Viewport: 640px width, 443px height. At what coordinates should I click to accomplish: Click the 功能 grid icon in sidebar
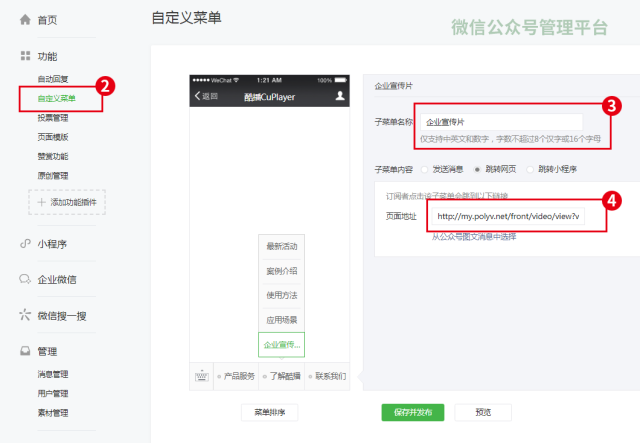(x=25, y=56)
